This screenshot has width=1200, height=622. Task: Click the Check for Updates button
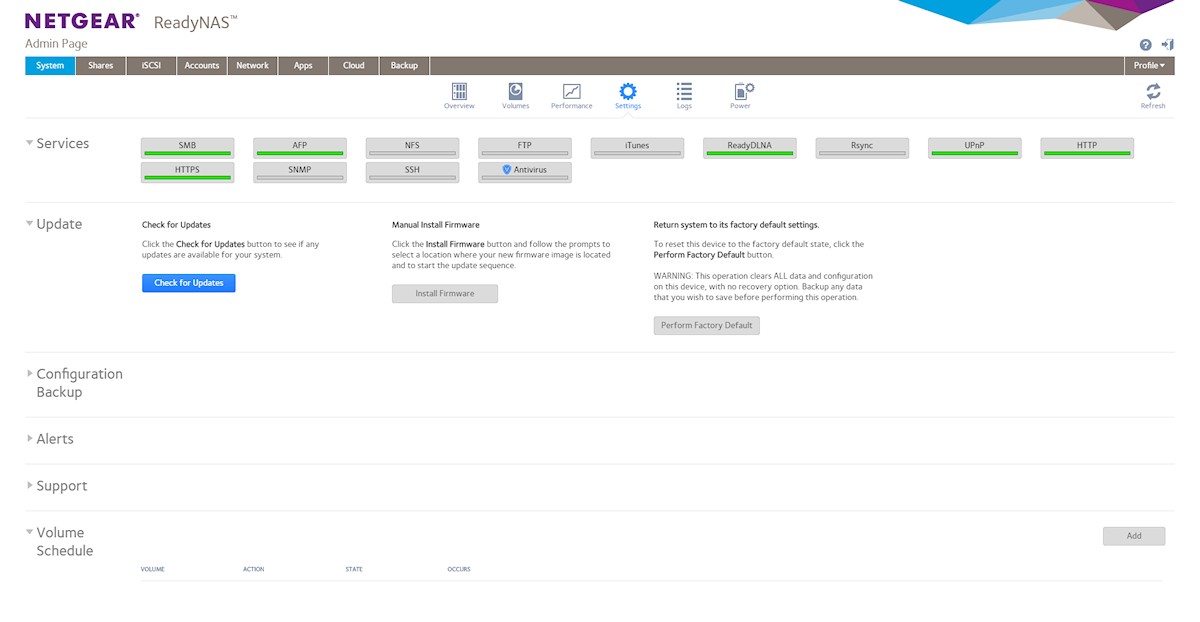click(189, 283)
